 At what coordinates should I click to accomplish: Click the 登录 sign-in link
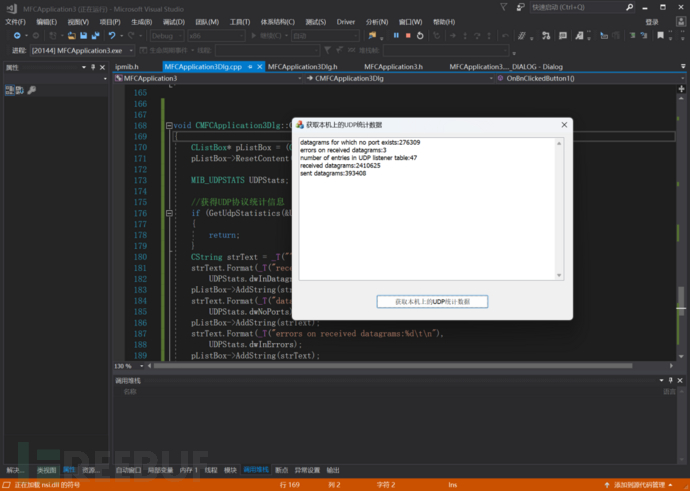651,21
